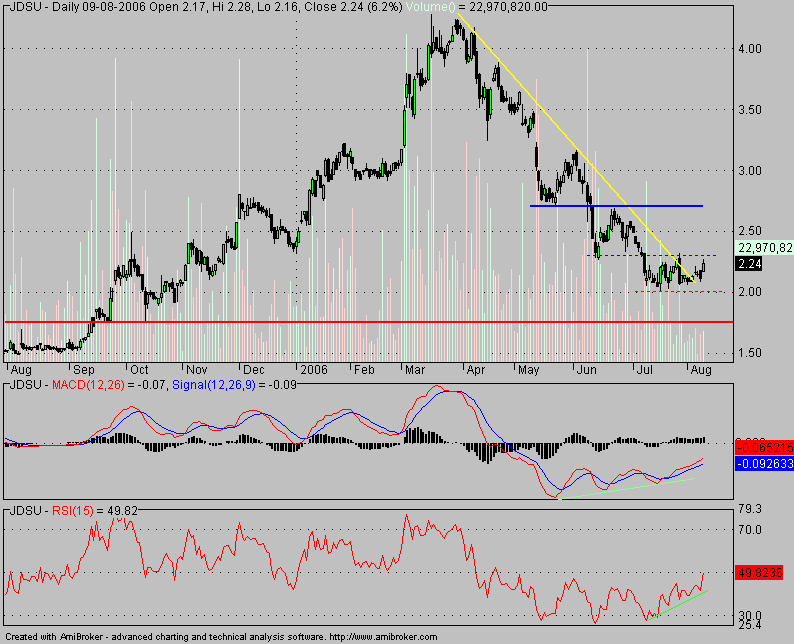Select the solid blue horizontal resistance line

click(616, 206)
